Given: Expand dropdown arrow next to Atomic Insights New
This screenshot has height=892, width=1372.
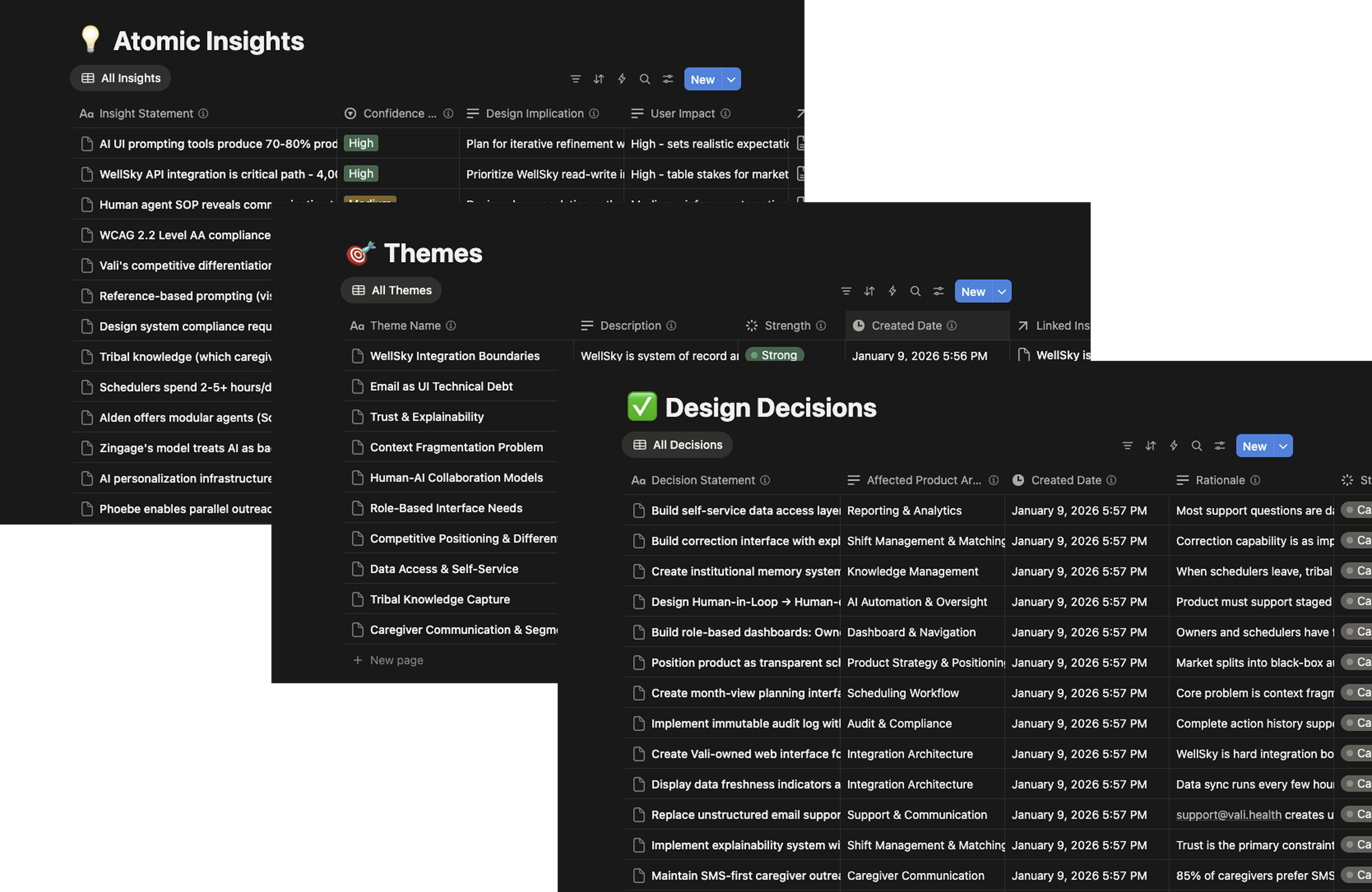Looking at the screenshot, I should pos(731,80).
